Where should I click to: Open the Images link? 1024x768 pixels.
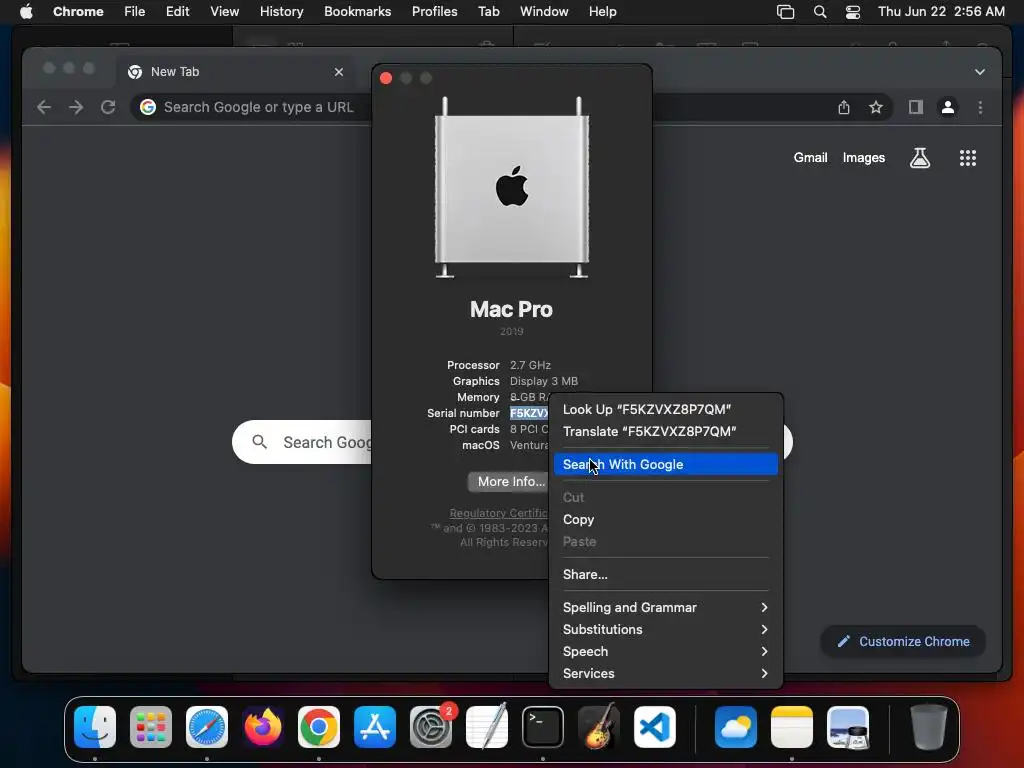point(863,157)
